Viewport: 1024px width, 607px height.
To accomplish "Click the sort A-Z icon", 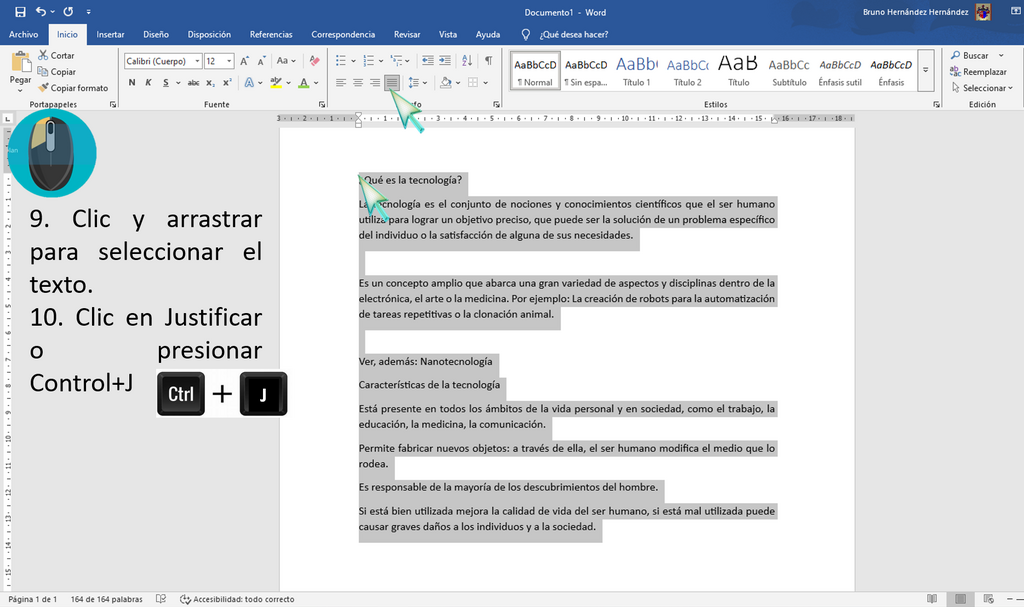I will (x=467, y=61).
